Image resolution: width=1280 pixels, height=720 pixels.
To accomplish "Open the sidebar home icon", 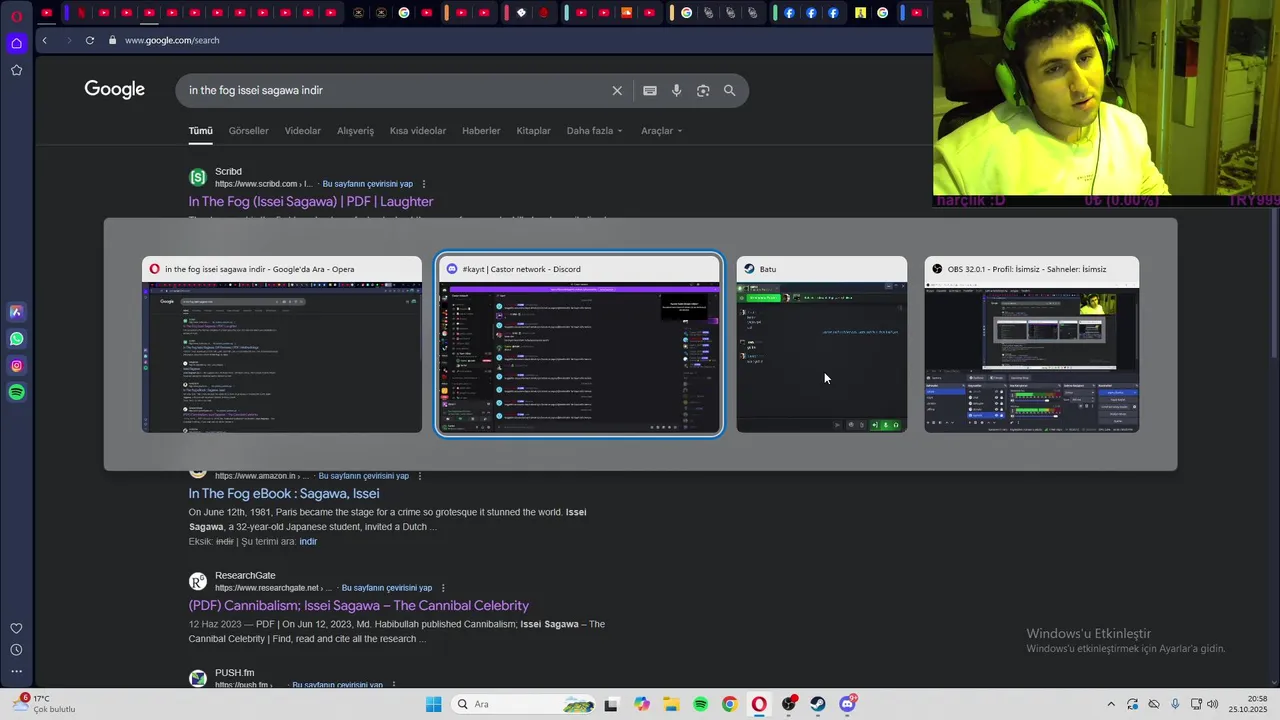I will [x=16, y=43].
